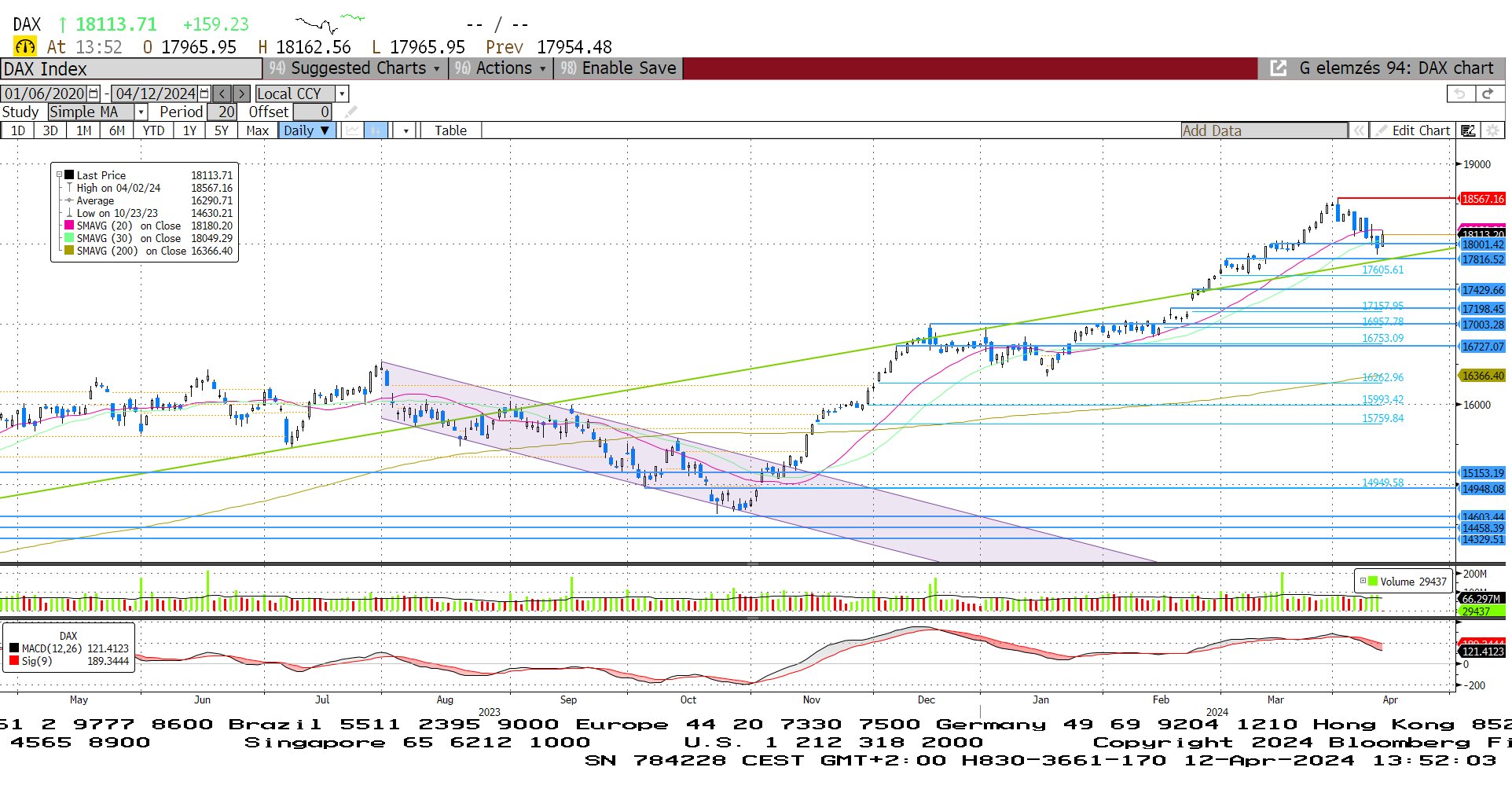Viewport: 1512px width, 804px height.
Task: Collapse the Last Price legend tree
Action: coord(60,175)
